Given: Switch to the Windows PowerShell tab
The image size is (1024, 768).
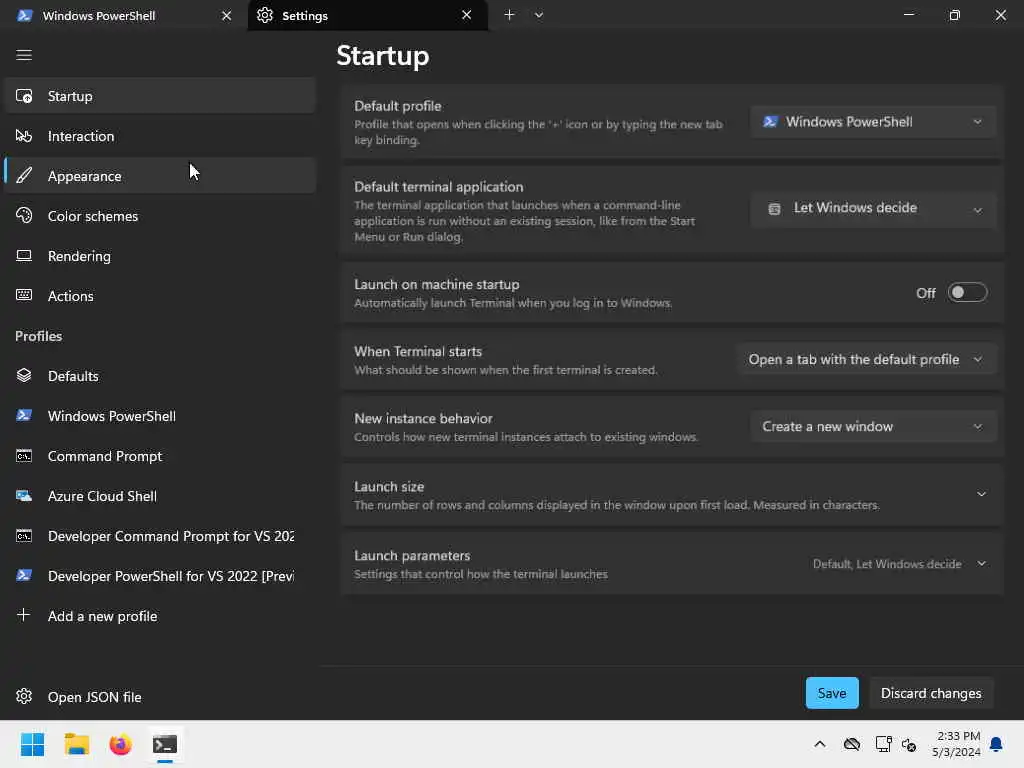Looking at the screenshot, I should 122,16.
